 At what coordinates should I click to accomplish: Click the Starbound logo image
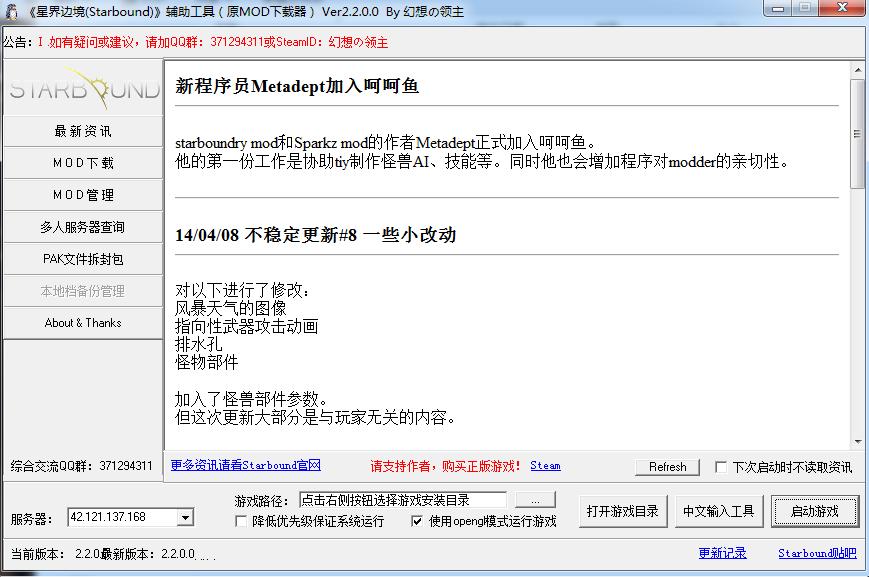[84, 88]
